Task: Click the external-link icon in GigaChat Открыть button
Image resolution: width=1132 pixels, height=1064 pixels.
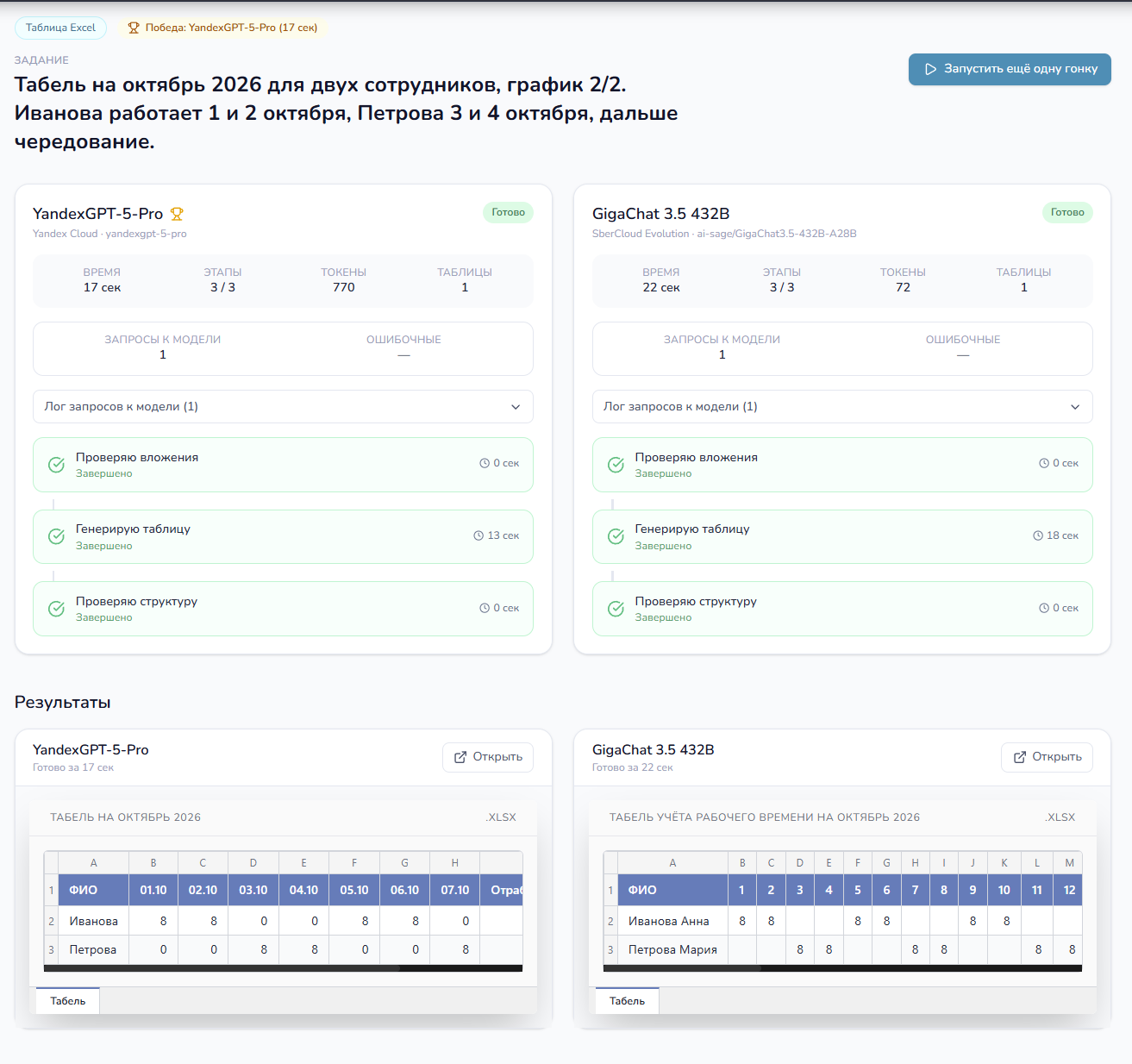Action: pos(1020,757)
